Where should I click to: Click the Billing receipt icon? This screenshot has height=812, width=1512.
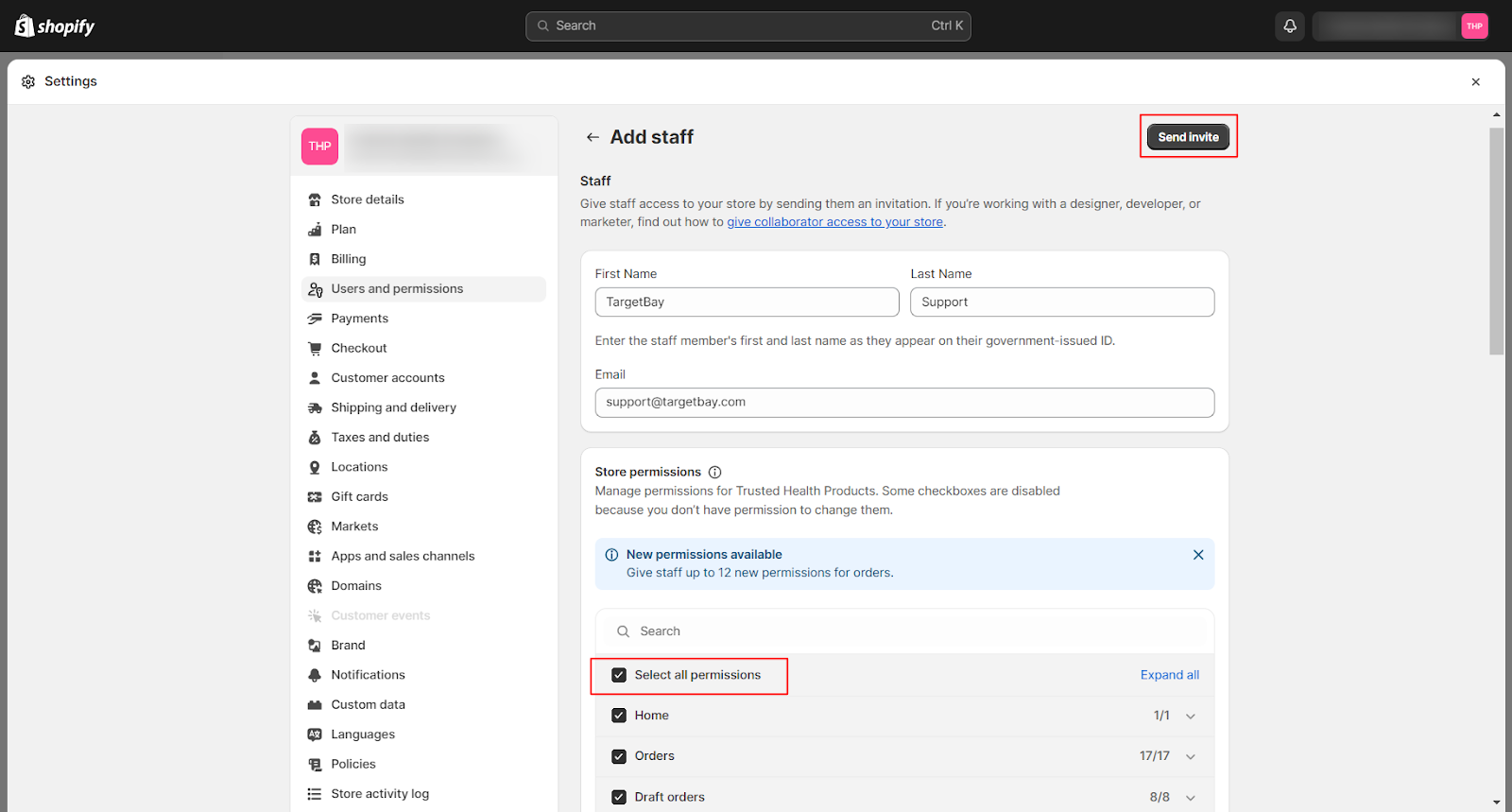click(315, 259)
